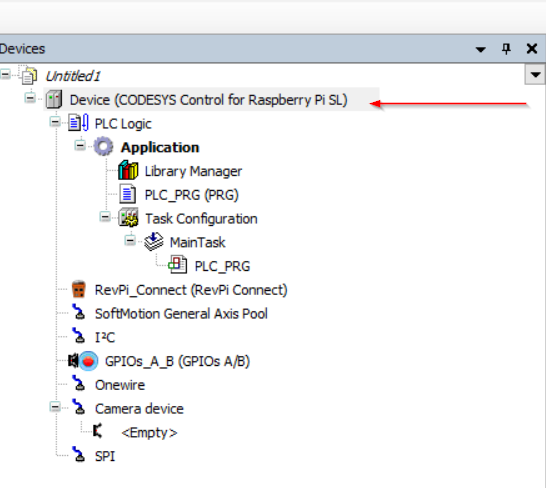
Task: Select the <Empty> slot entry
Action: (x=149, y=432)
